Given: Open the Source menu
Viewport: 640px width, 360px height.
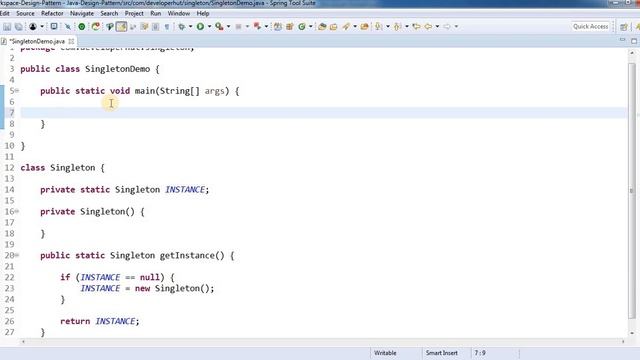Looking at the screenshot, I should [25, 13].
